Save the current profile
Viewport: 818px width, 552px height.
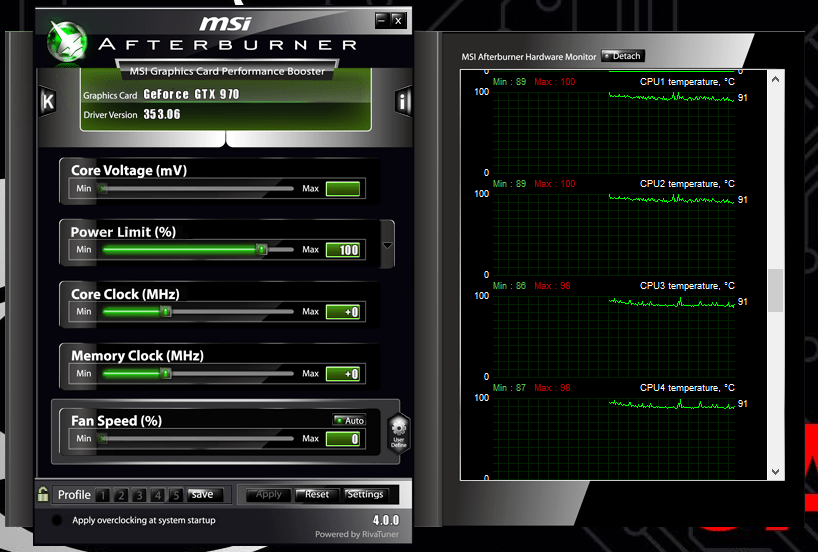204,495
